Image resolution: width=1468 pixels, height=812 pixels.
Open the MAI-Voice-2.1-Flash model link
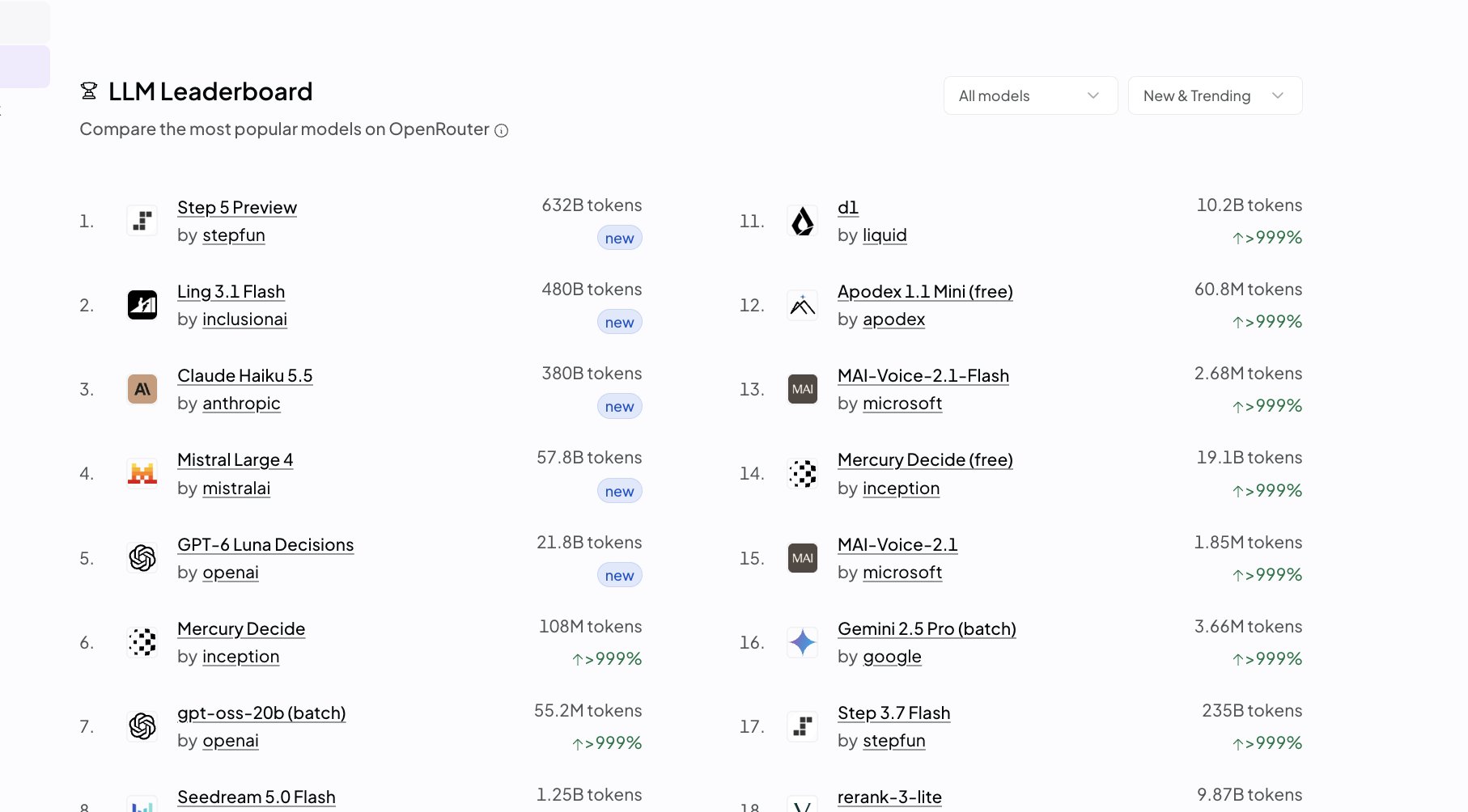point(923,375)
